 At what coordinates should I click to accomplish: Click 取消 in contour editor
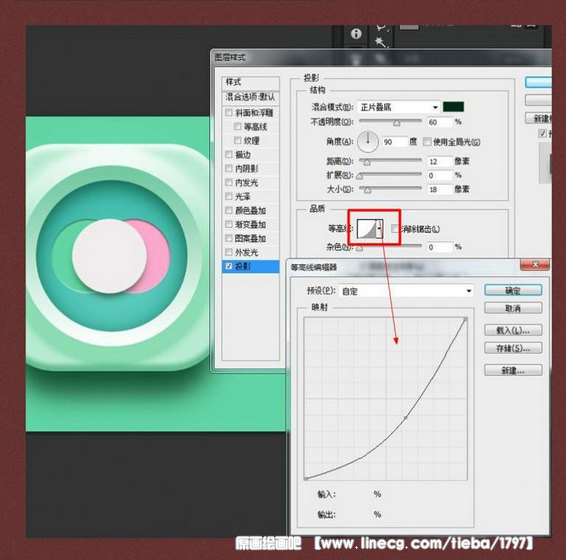[513, 308]
